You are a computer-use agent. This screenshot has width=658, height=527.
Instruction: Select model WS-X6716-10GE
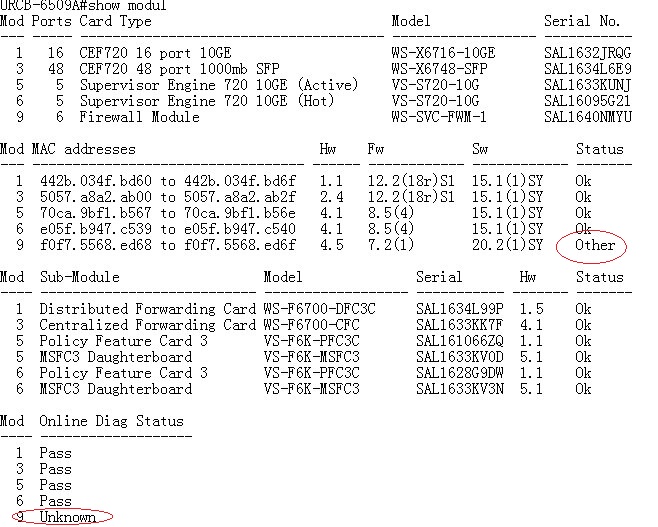pyautogui.click(x=443, y=53)
